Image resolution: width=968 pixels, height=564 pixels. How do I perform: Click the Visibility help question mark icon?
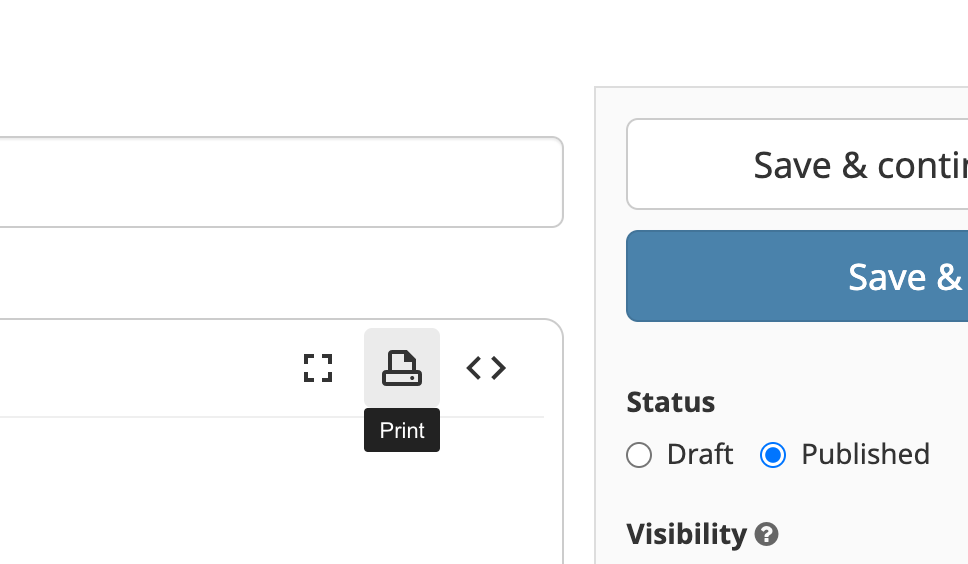[x=767, y=534]
